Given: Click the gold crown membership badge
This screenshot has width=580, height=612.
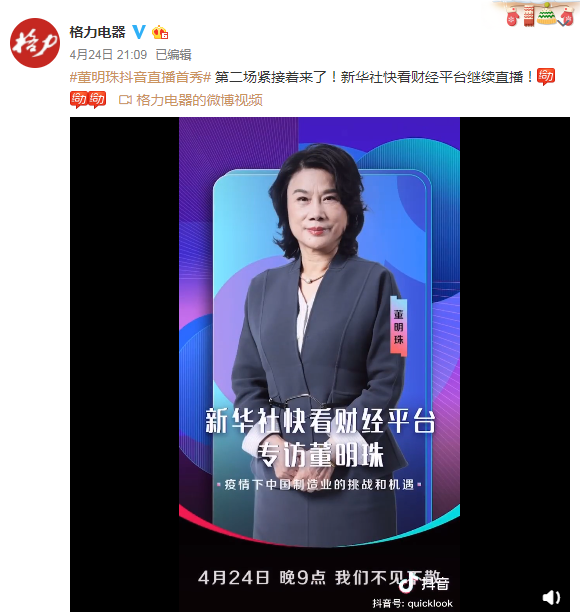Looking at the screenshot, I should point(160,32).
